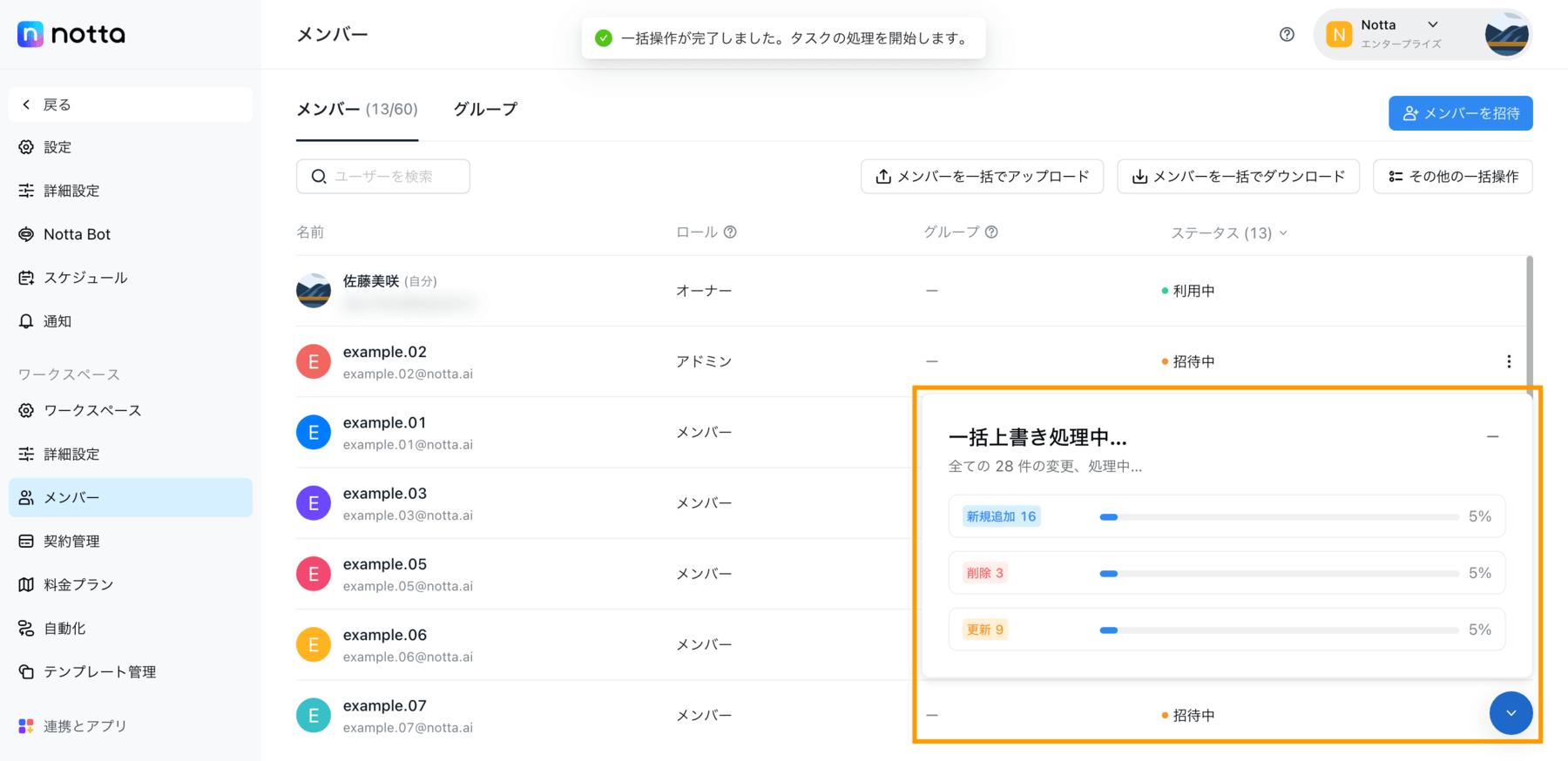Click the 更新 9 tag

click(985, 630)
